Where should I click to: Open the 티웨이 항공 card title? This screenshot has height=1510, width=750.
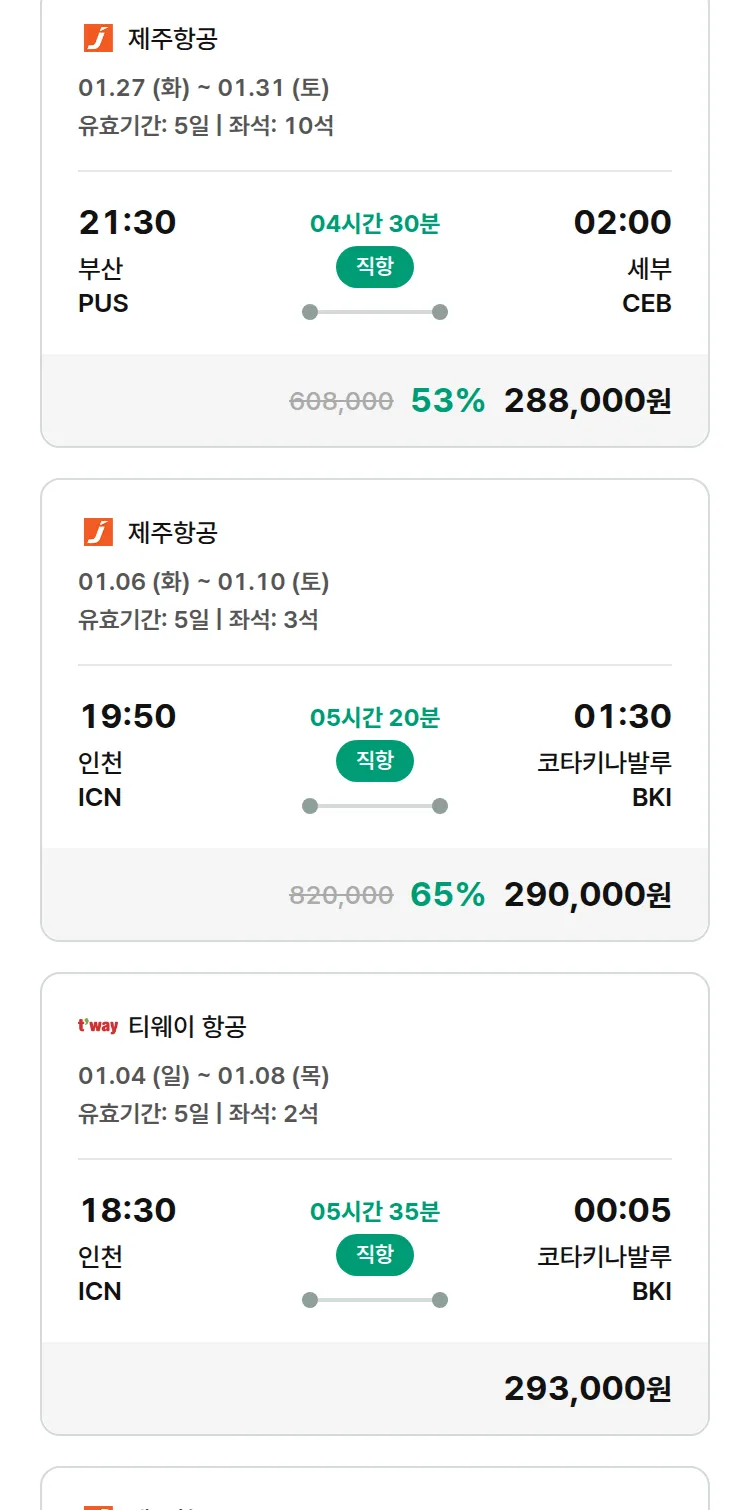(187, 1026)
